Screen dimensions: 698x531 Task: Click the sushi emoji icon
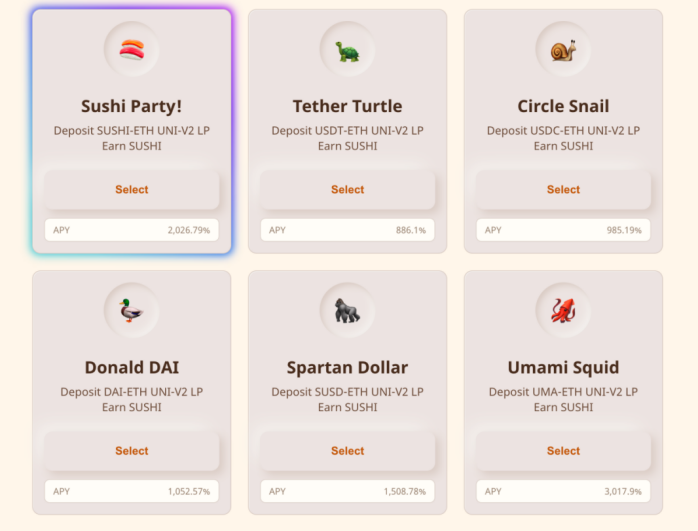(x=132, y=49)
